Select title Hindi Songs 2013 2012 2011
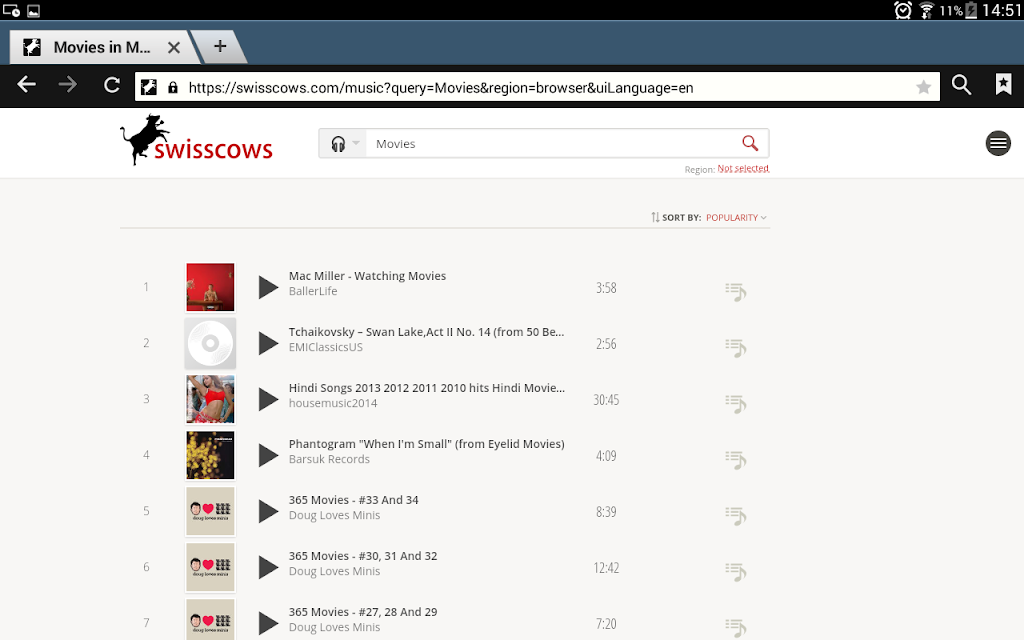 tap(426, 388)
